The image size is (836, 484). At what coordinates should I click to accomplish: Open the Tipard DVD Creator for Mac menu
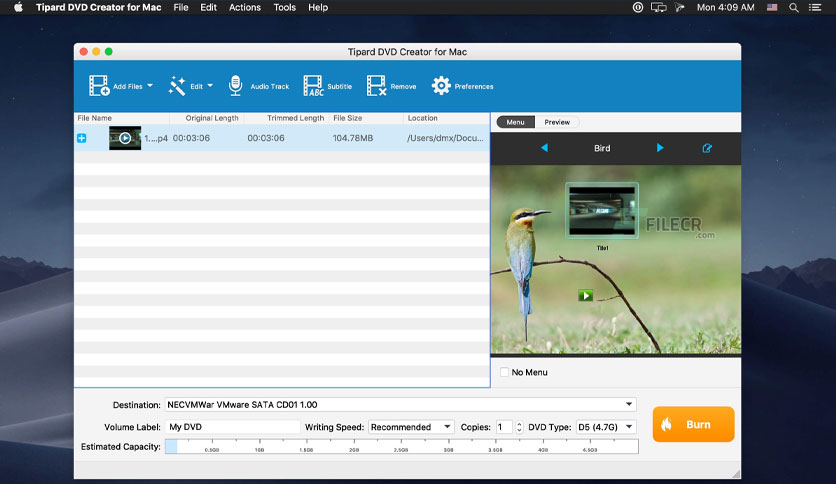tap(99, 7)
